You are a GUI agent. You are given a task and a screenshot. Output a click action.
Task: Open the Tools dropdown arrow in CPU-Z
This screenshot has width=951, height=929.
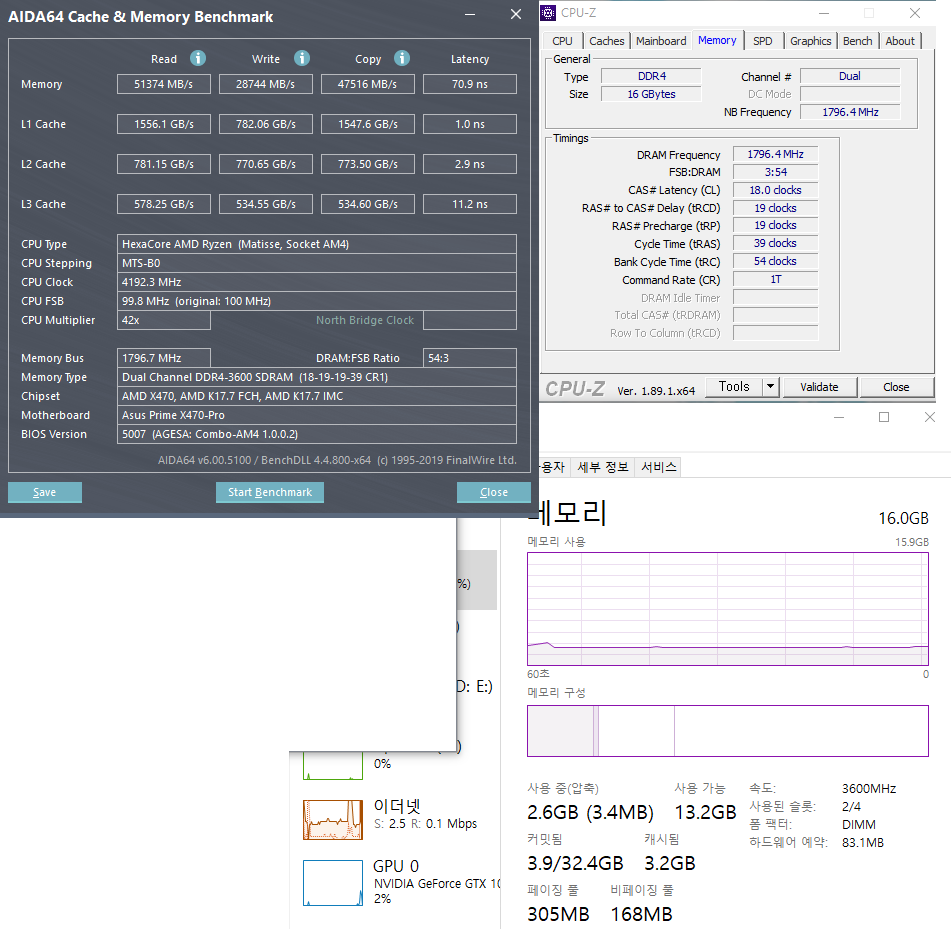pyautogui.click(x=770, y=386)
